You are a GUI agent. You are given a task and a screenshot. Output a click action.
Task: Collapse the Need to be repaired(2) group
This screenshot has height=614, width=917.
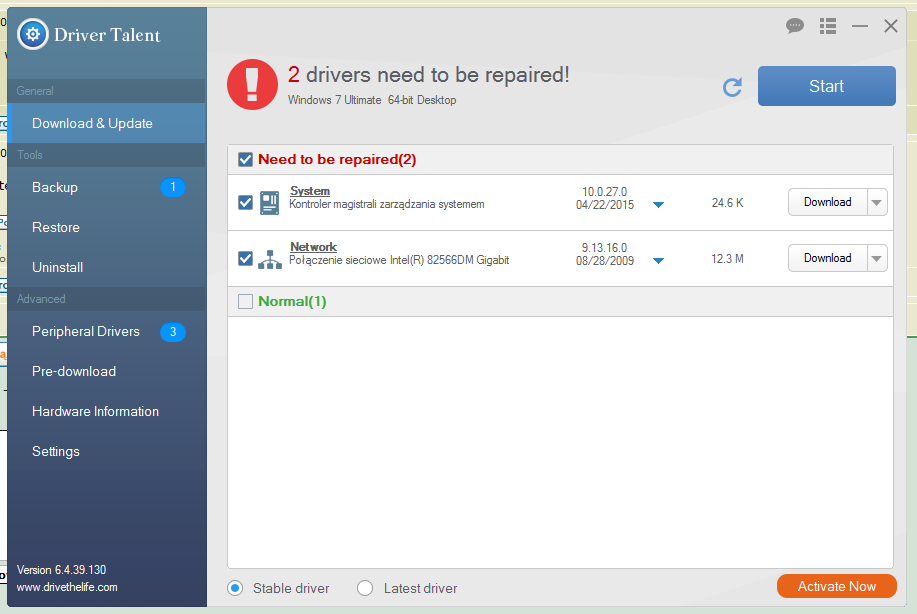click(x=337, y=160)
